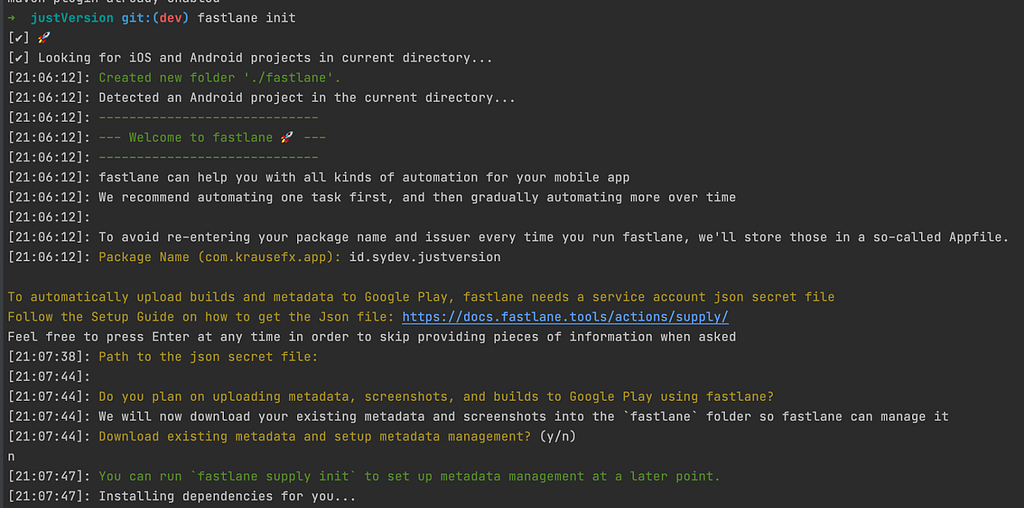Click 'Path to the json secret file:' prompt

click(x=208, y=357)
